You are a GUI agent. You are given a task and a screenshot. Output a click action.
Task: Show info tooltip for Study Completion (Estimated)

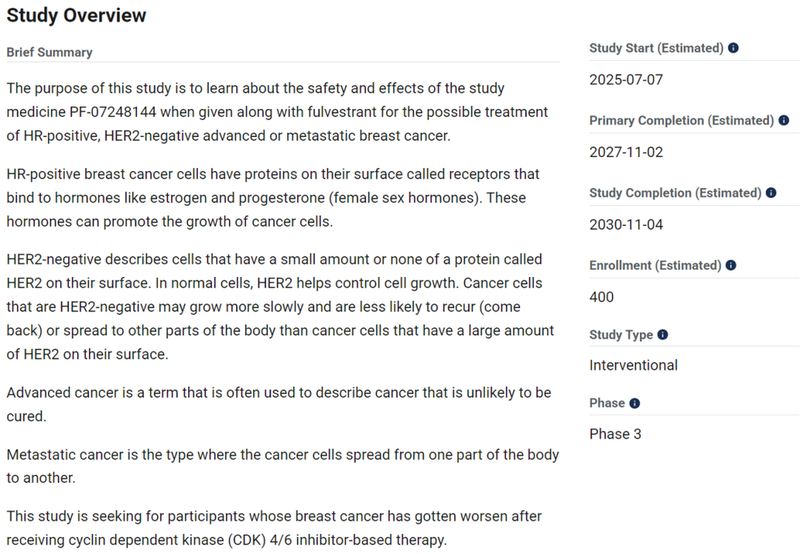771,193
